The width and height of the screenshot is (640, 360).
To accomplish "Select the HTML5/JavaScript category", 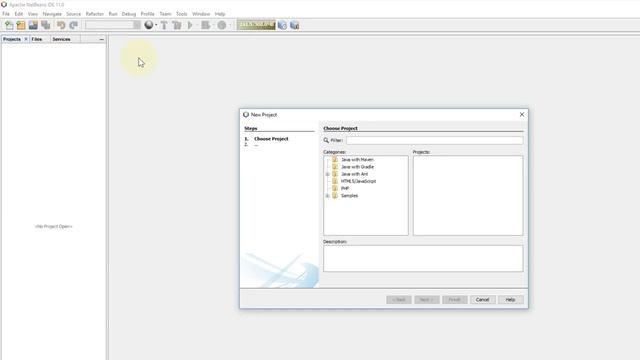I will (358, 181).
